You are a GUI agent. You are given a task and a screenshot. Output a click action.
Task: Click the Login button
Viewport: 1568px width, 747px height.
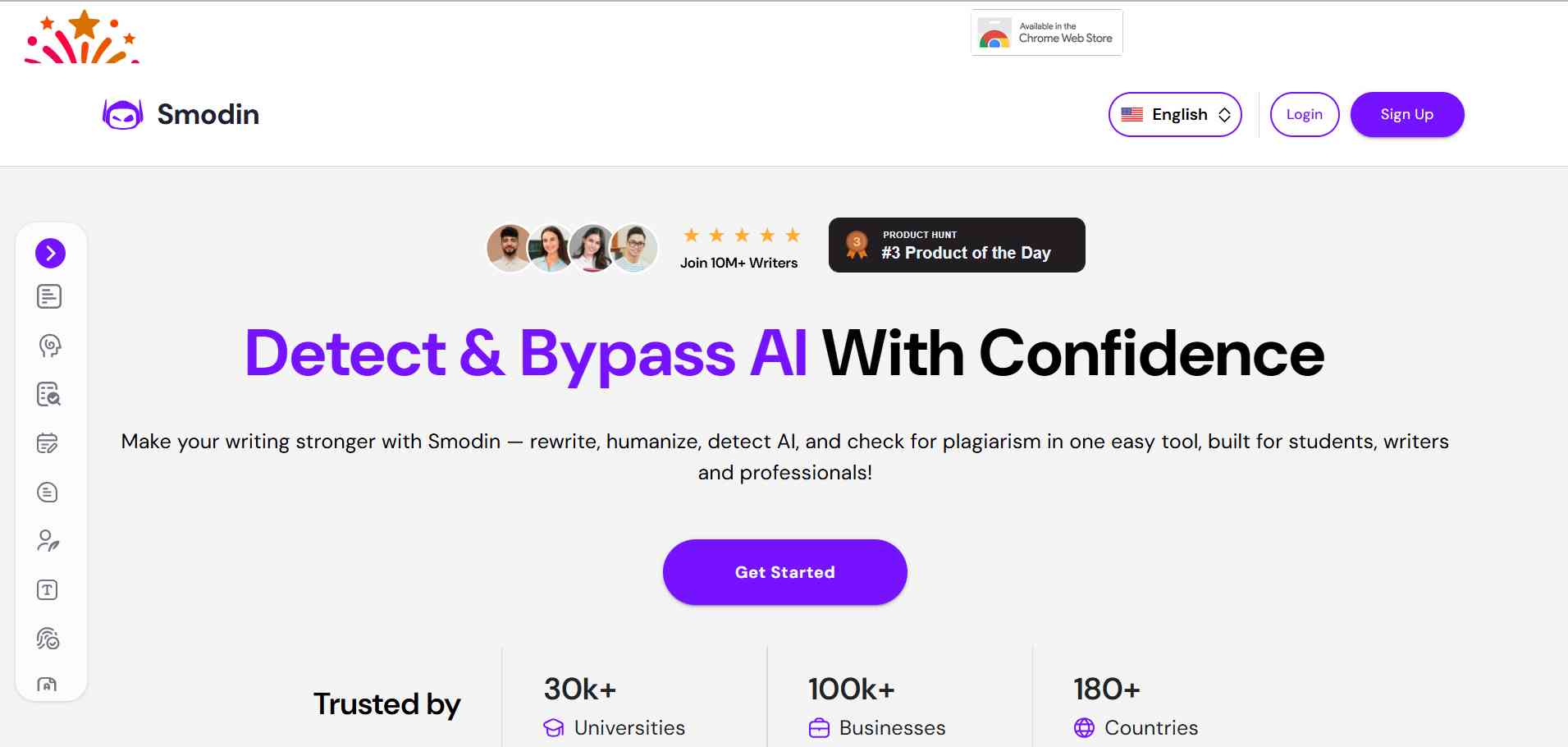1304,114
